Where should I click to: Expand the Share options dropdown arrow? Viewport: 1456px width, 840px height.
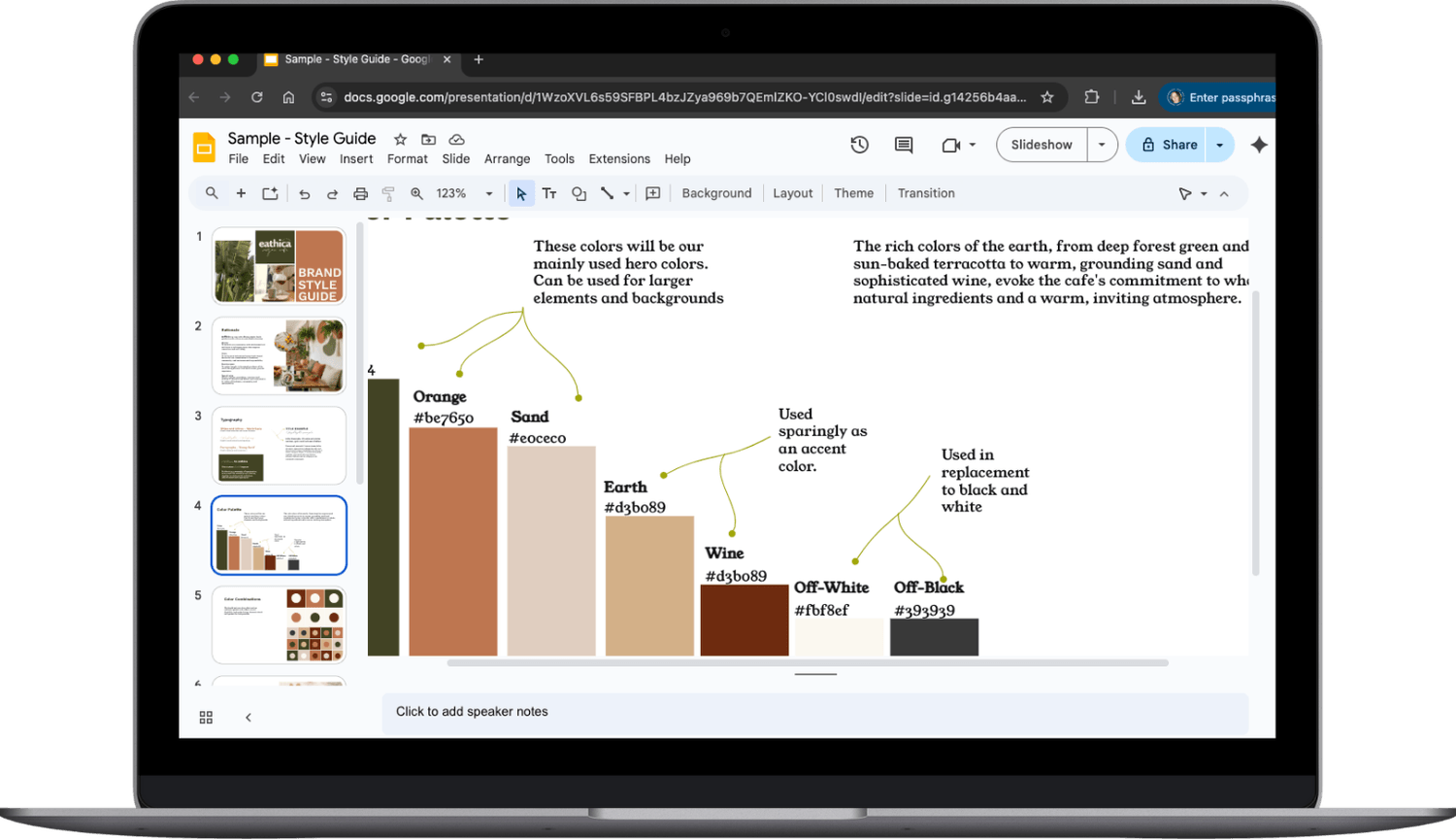pyautogui.click(x=1219, y=145)
